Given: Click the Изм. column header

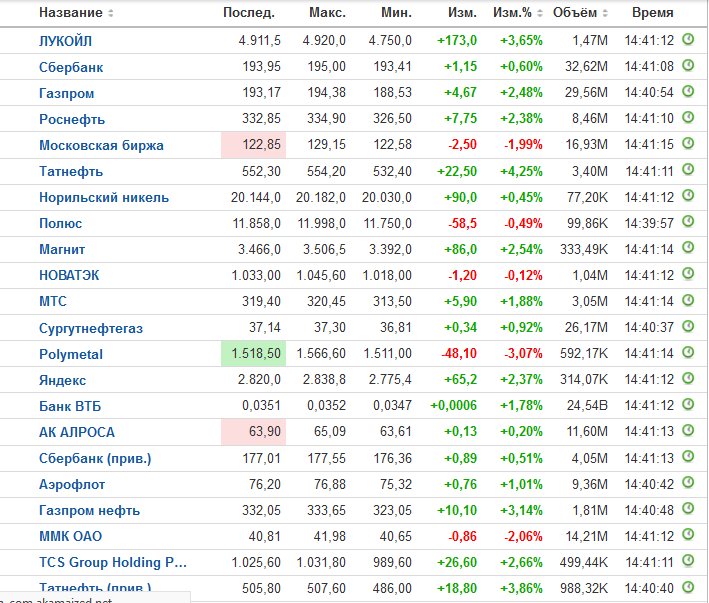Looking at the screenshot, I should click(462, 13).
